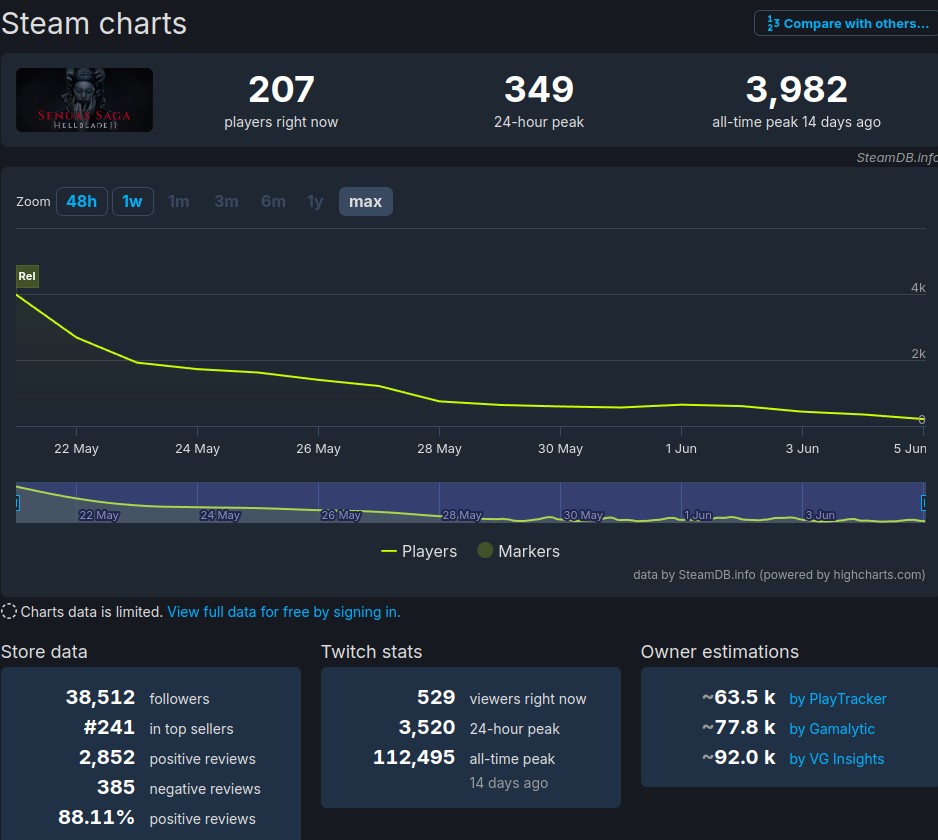938x840 pixels.
Task: Click the Rel release marker flag
Action: click(x=27, y=276)
